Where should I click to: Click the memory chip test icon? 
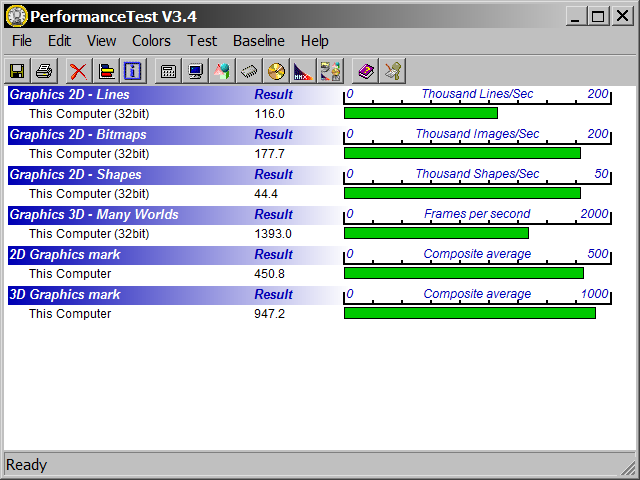(x=249, y=71)
